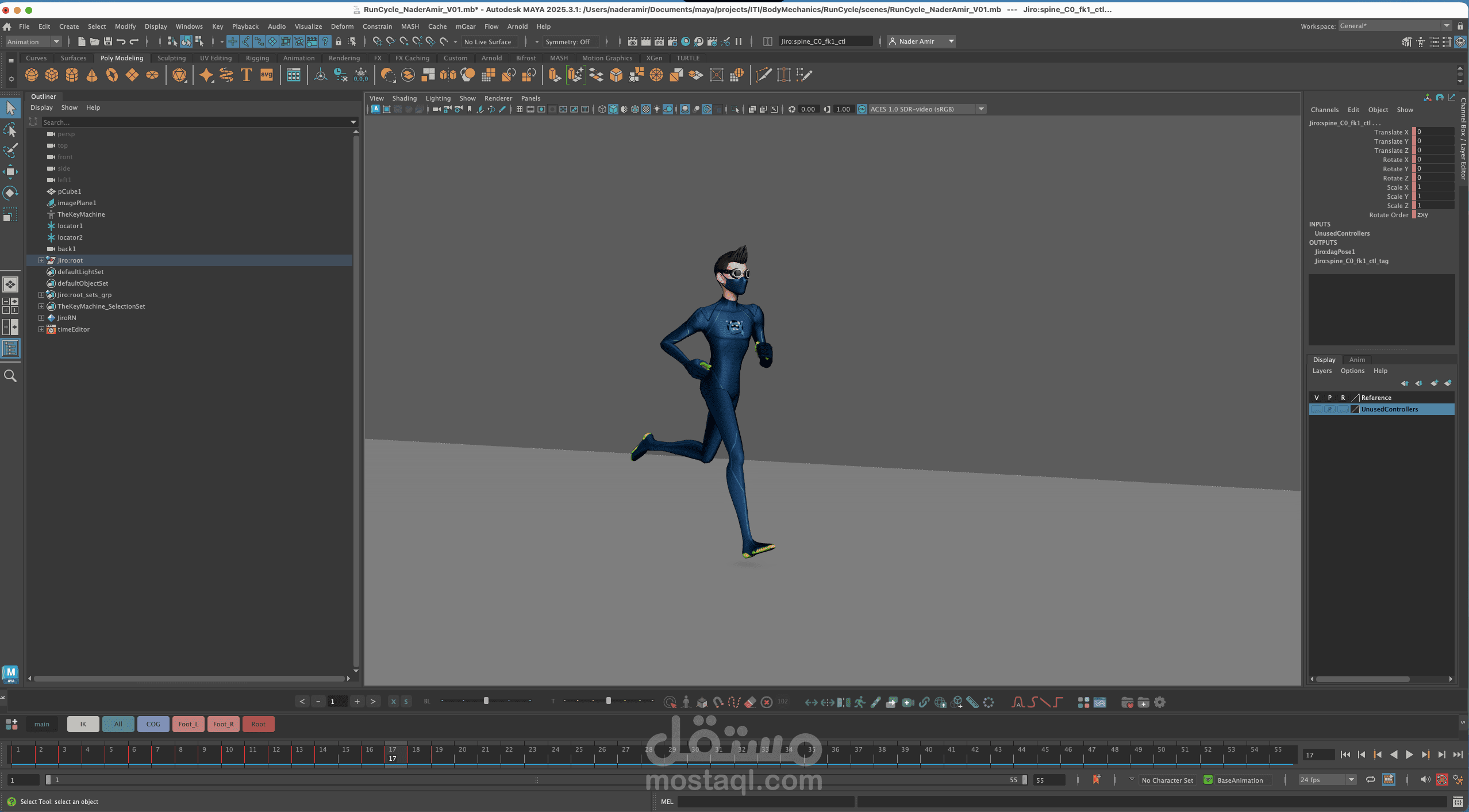Expand the Jiro:root outliner node
This screenshot has width=1469, height=812.
41,260
